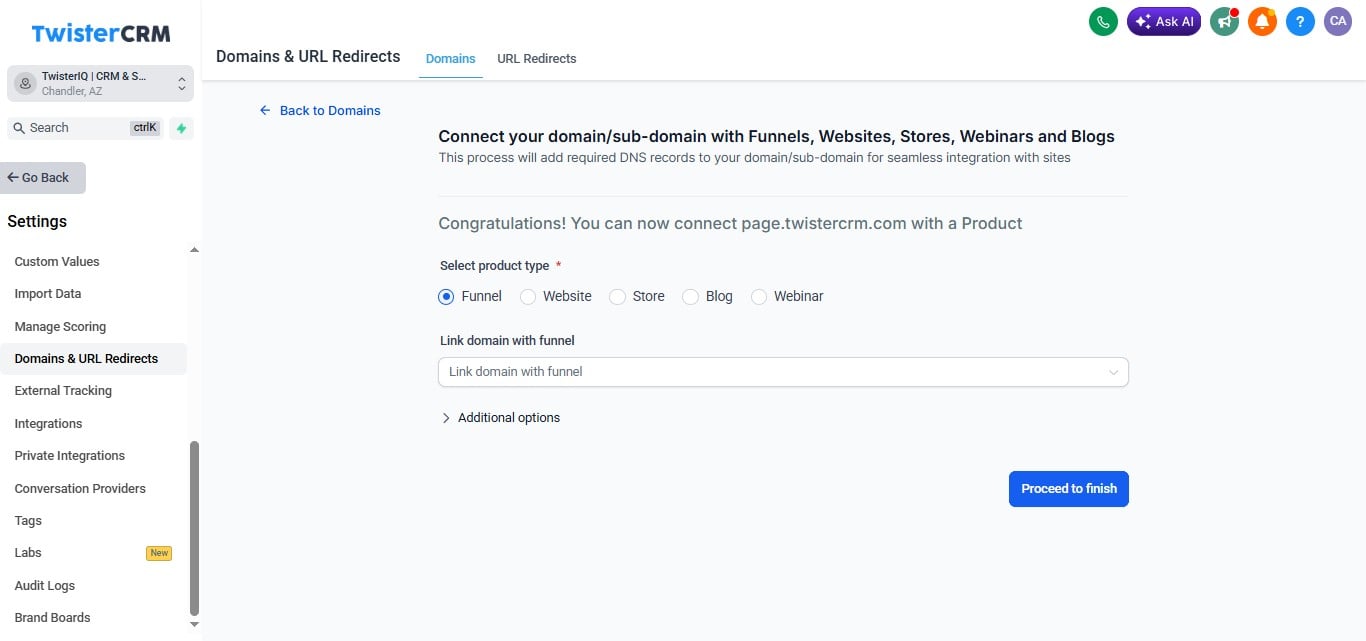Open Domains & URL Redirects settings item
Image resolution: width=1366 pixels, height=641 pixels.
click(x=94, y=359)
